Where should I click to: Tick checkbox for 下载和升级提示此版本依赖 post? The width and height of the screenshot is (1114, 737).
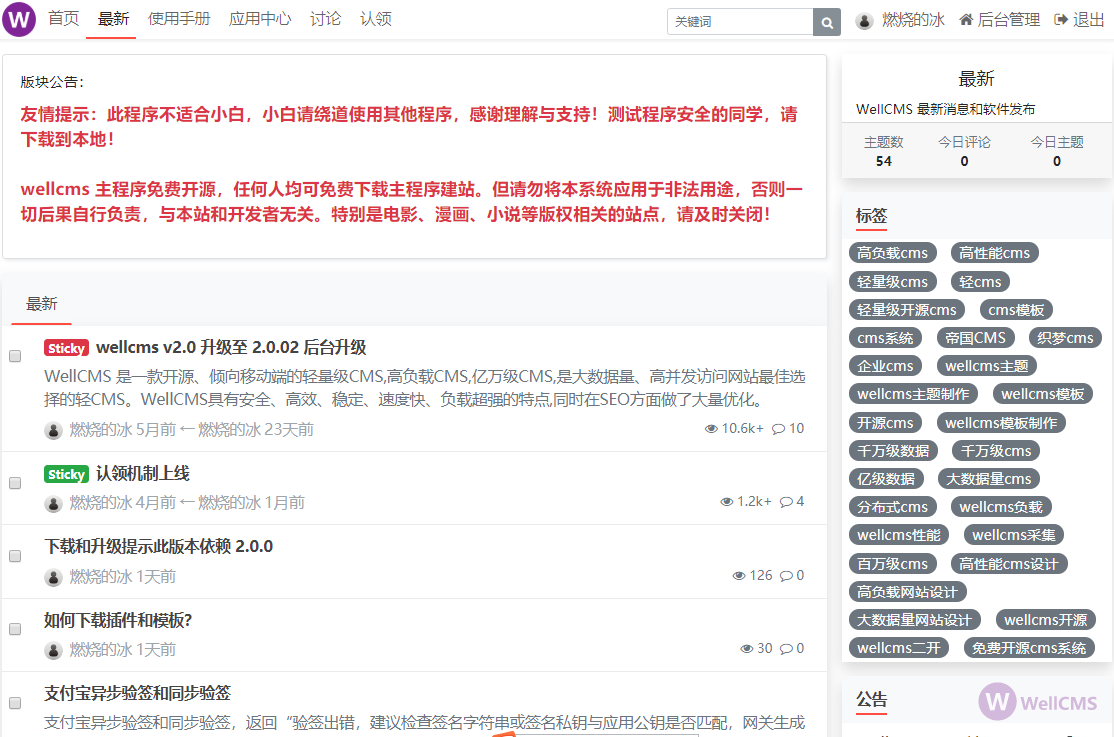coord(15,556)
